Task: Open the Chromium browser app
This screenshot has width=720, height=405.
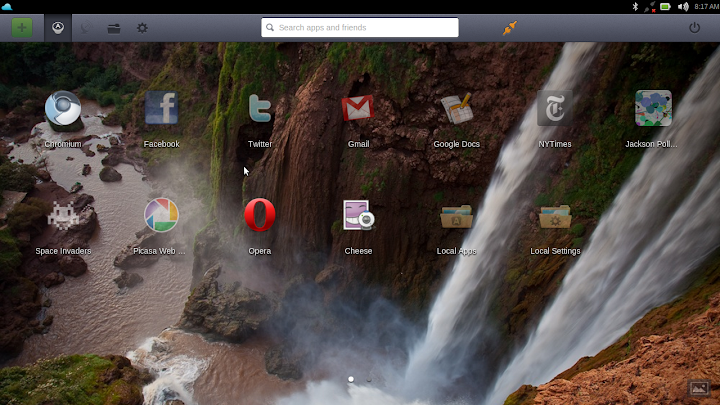Action: click(63, 109)
